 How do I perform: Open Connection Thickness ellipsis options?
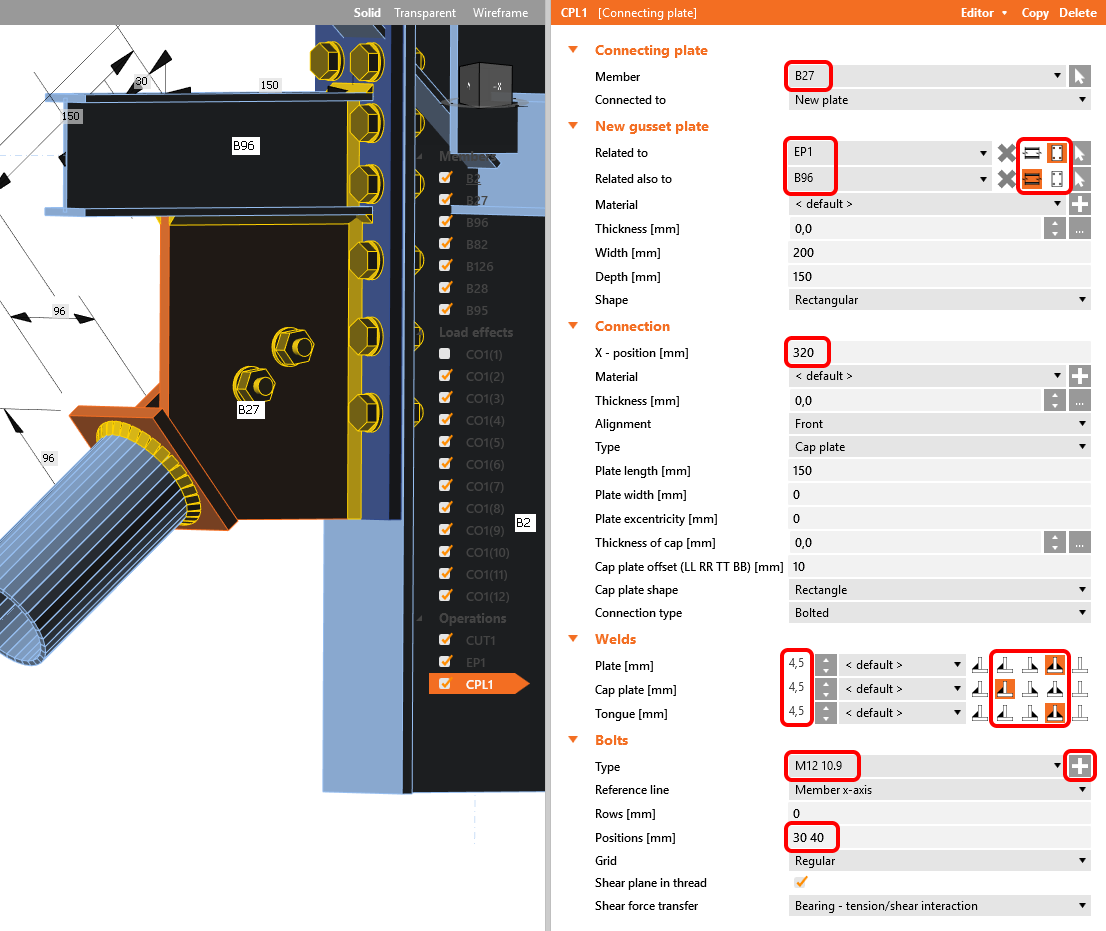[1079, 401]
